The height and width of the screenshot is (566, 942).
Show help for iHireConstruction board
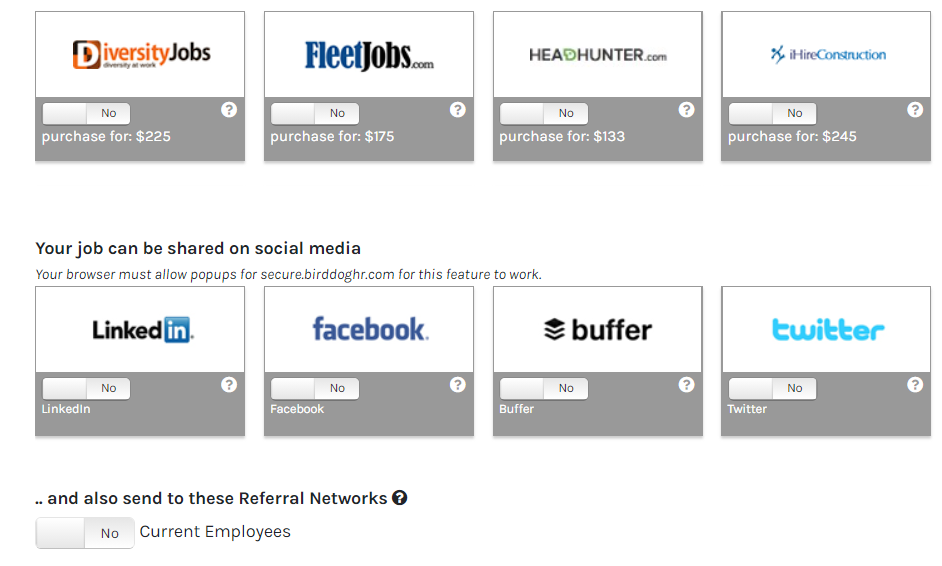(915, 110)
